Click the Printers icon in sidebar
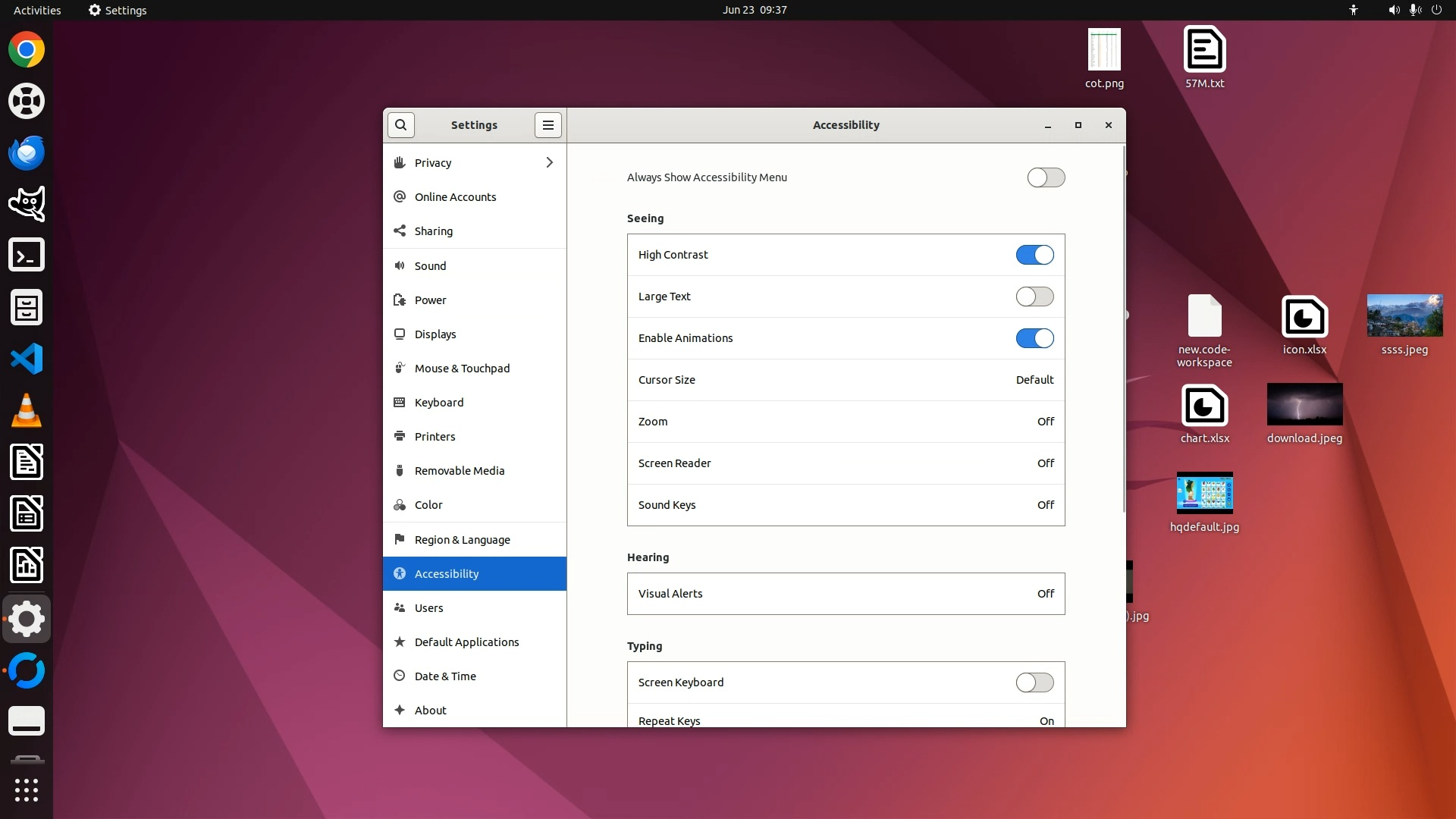The height and width of the screenshot is (819, 1456). [400, 436]
